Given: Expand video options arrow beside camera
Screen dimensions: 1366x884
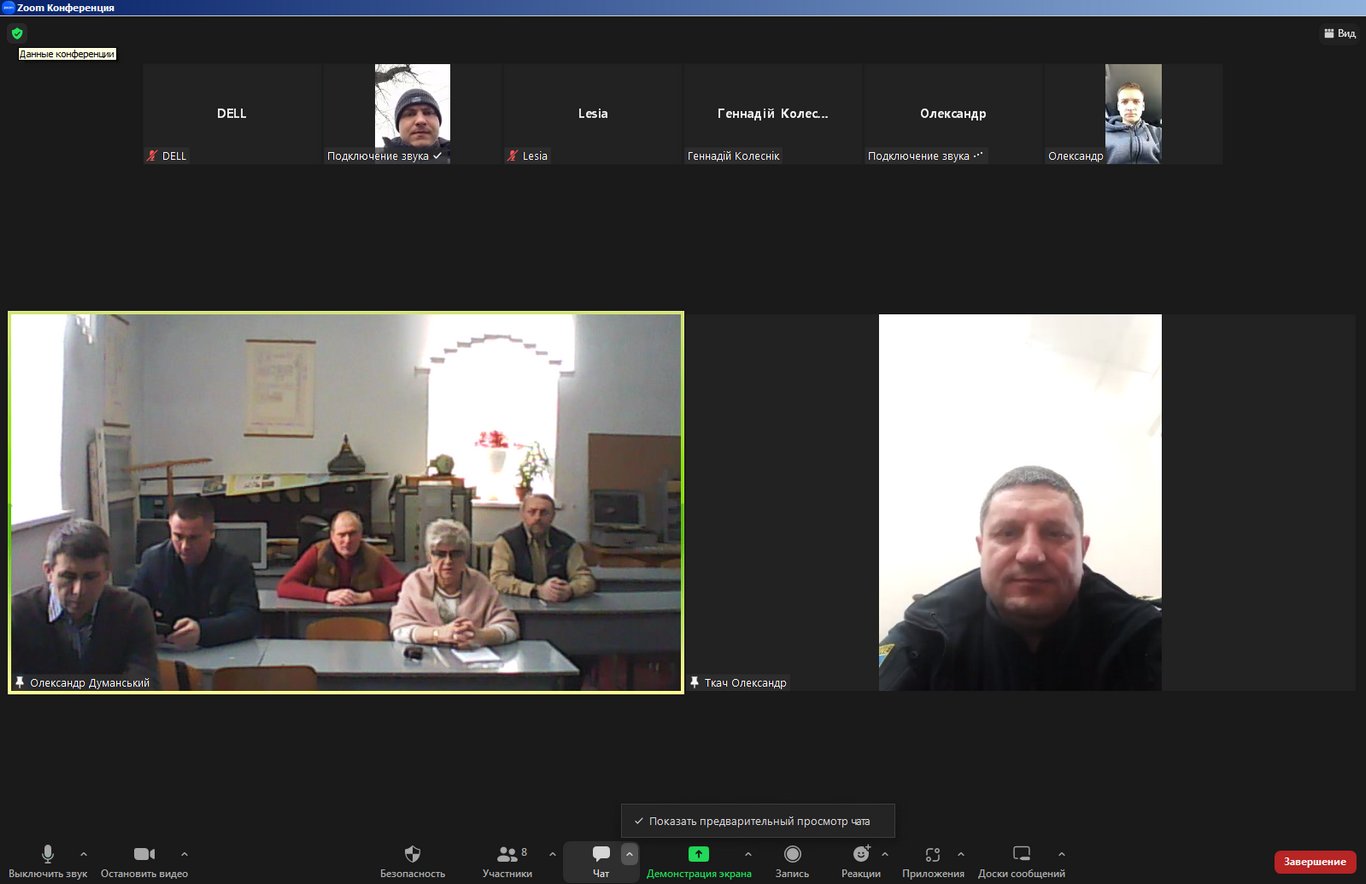Looking at the screenshot, I should tap(184, 854).
